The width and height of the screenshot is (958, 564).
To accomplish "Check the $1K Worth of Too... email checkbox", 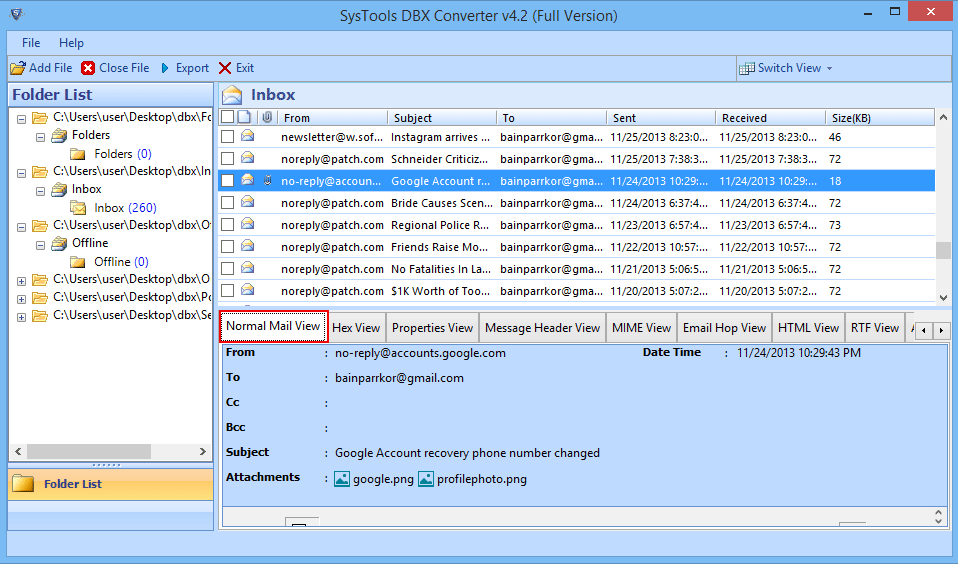I will click(x=227, y=291).
